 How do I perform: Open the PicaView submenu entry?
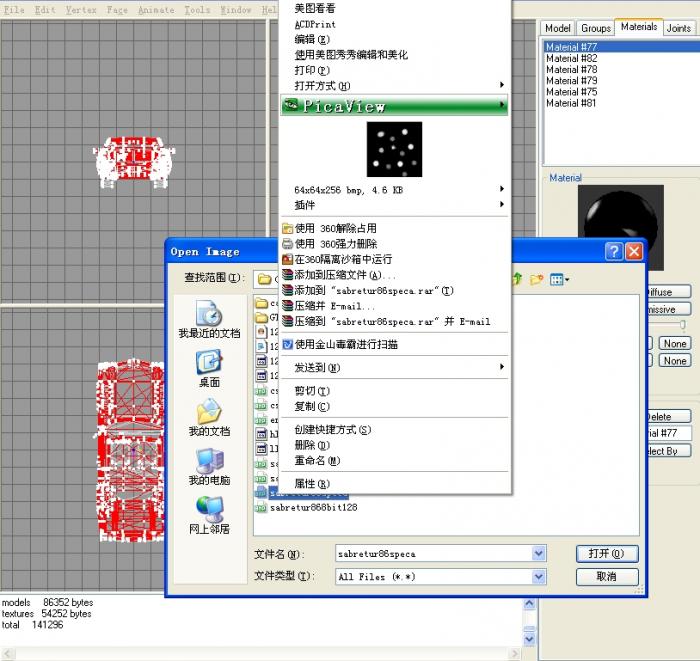(x=394, y=106)
